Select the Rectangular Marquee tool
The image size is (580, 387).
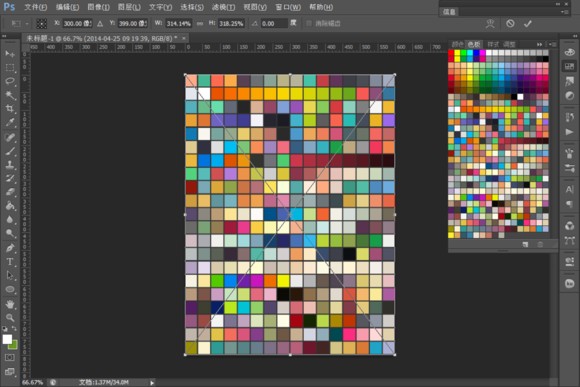(x=10, y=68)
